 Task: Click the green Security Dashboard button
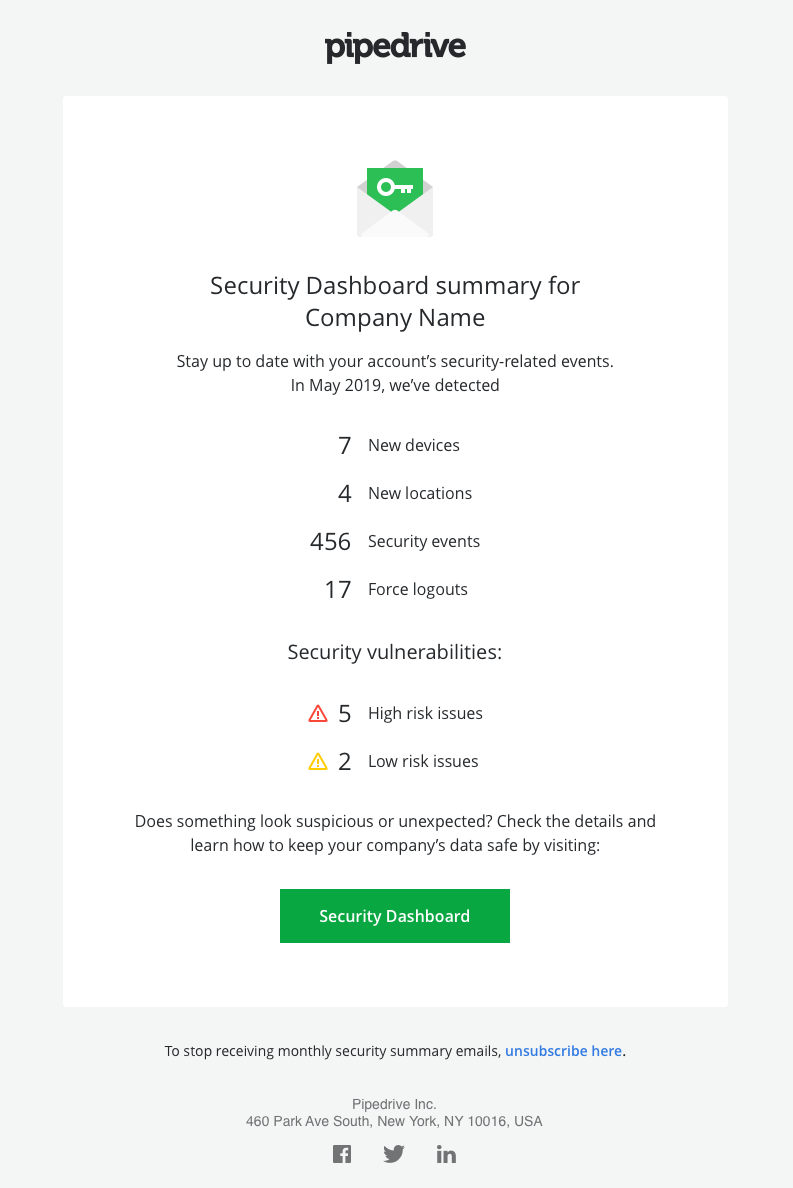click(x=395, y=916)
